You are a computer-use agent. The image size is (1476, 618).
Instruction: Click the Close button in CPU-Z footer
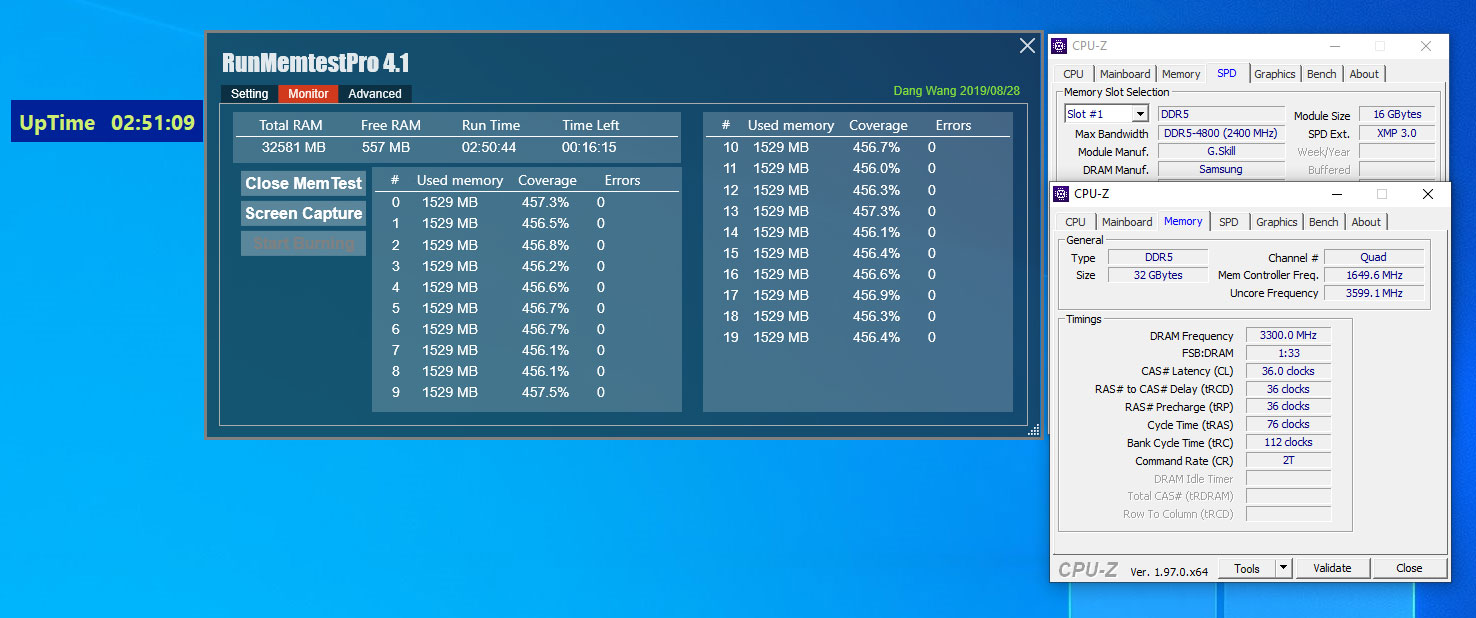(x=1409, y=568)
